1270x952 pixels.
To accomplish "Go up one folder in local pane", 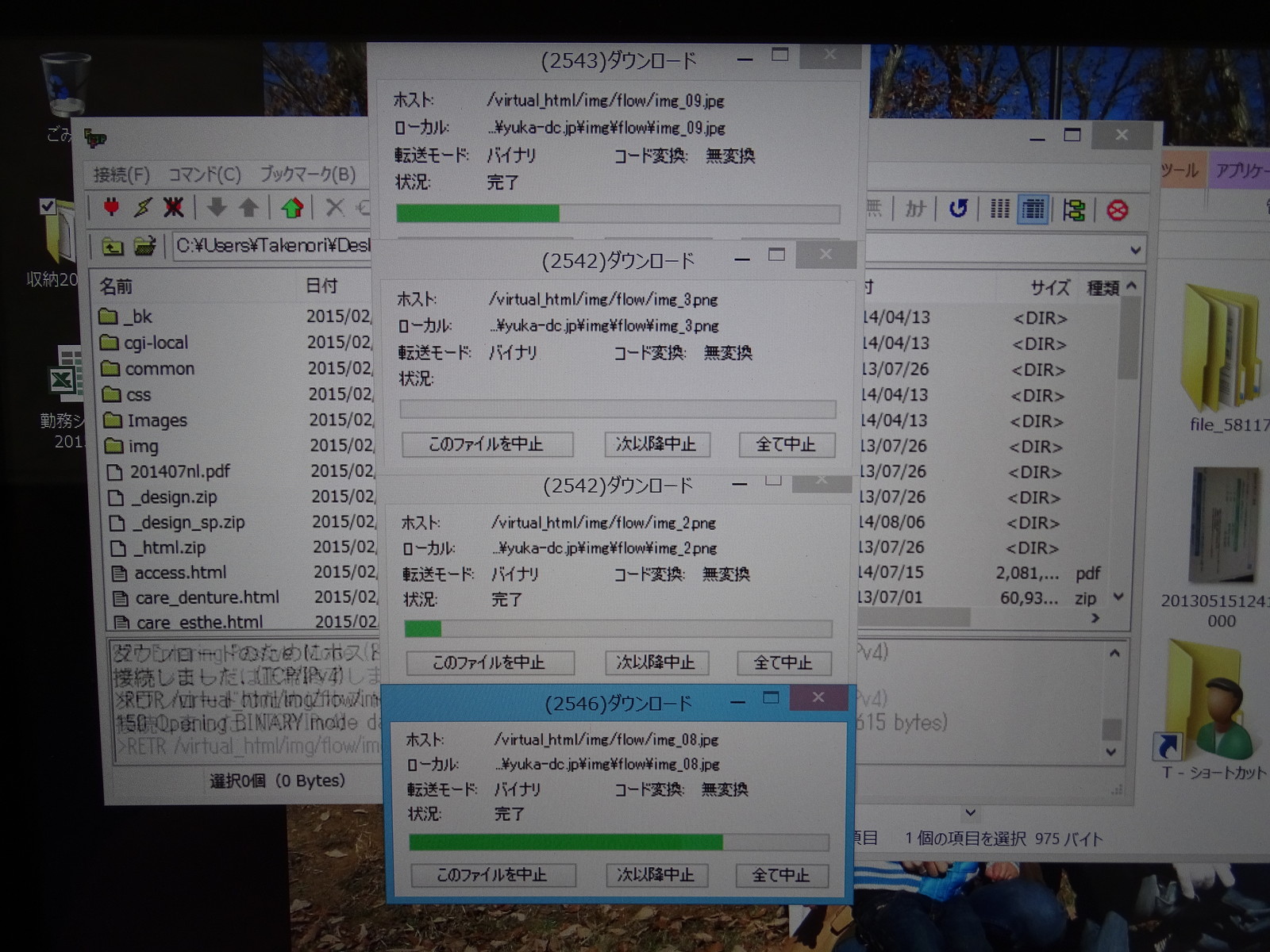I will [113, 247].
